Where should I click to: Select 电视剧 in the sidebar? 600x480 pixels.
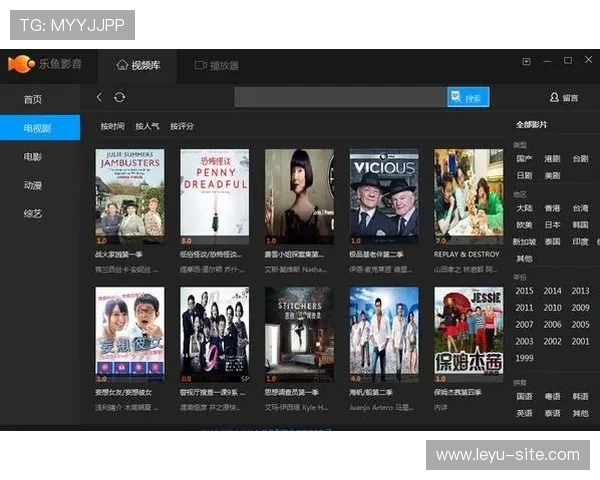[x=40, y=127]
